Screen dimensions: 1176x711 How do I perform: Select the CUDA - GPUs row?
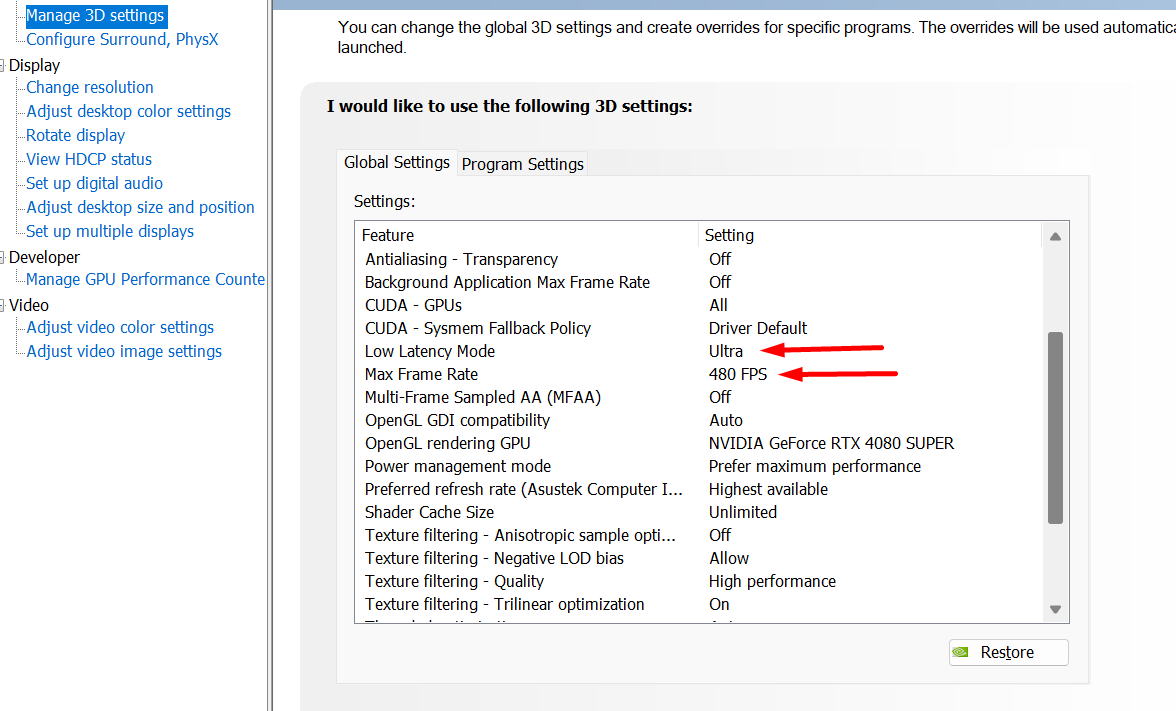698,306
